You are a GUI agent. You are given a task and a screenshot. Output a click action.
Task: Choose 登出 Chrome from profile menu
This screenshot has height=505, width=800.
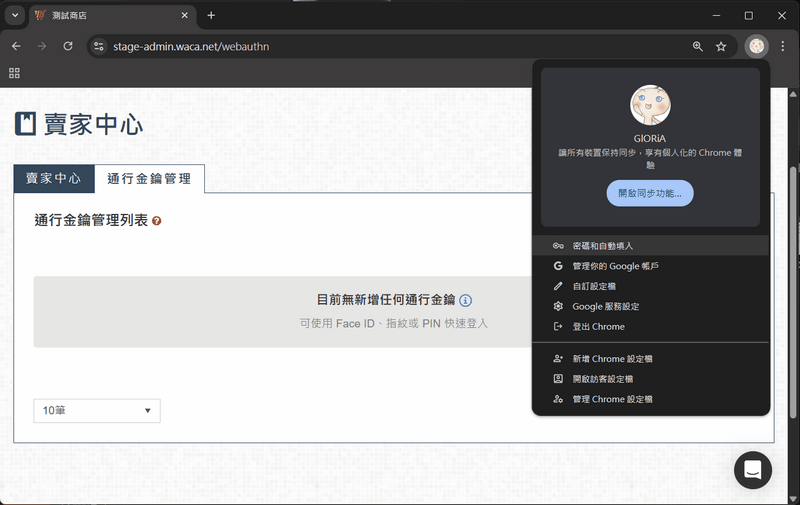598,326
